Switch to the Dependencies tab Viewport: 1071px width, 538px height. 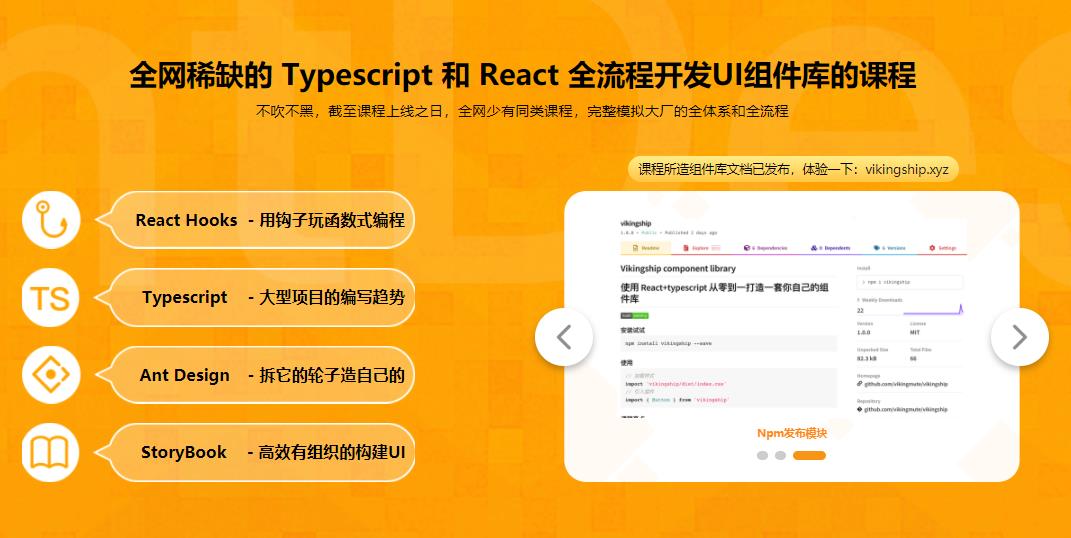766,248
